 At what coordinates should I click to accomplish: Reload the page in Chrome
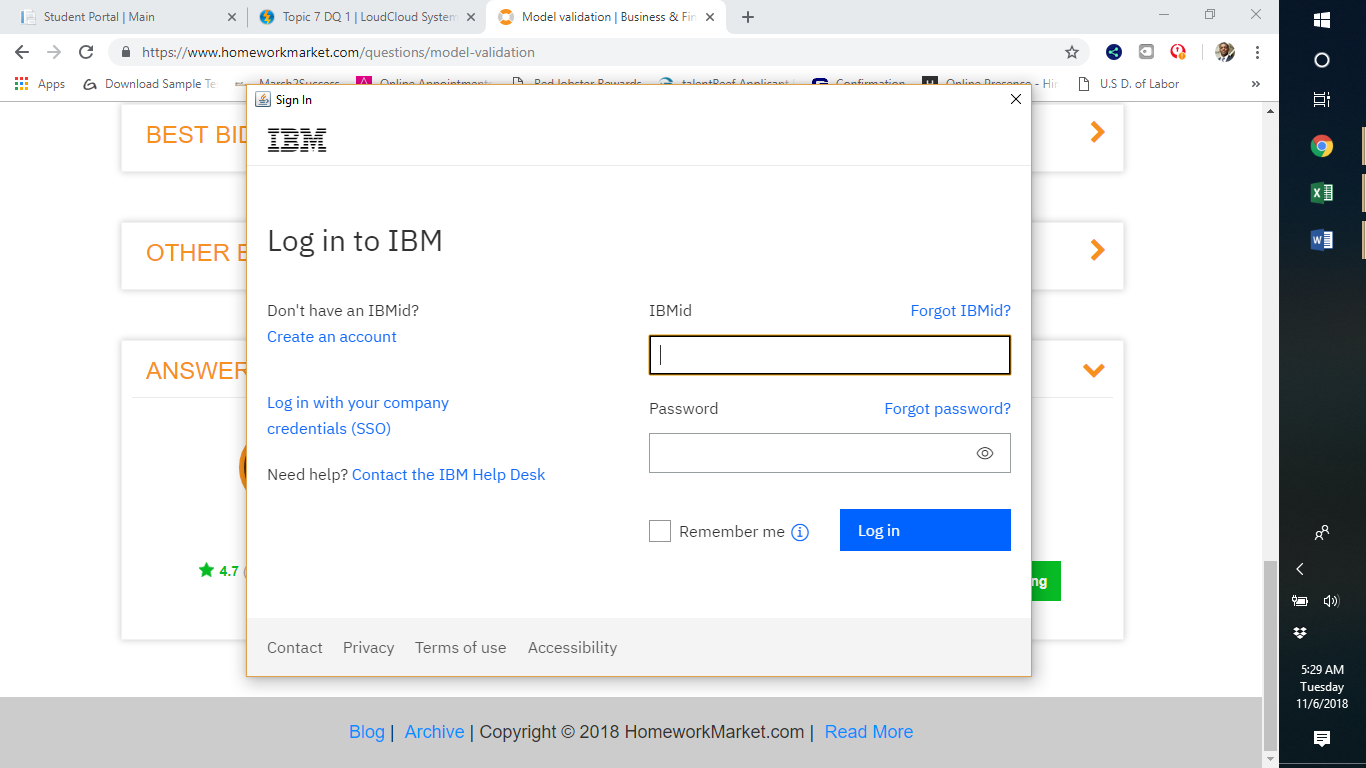[x=86, y=52]
